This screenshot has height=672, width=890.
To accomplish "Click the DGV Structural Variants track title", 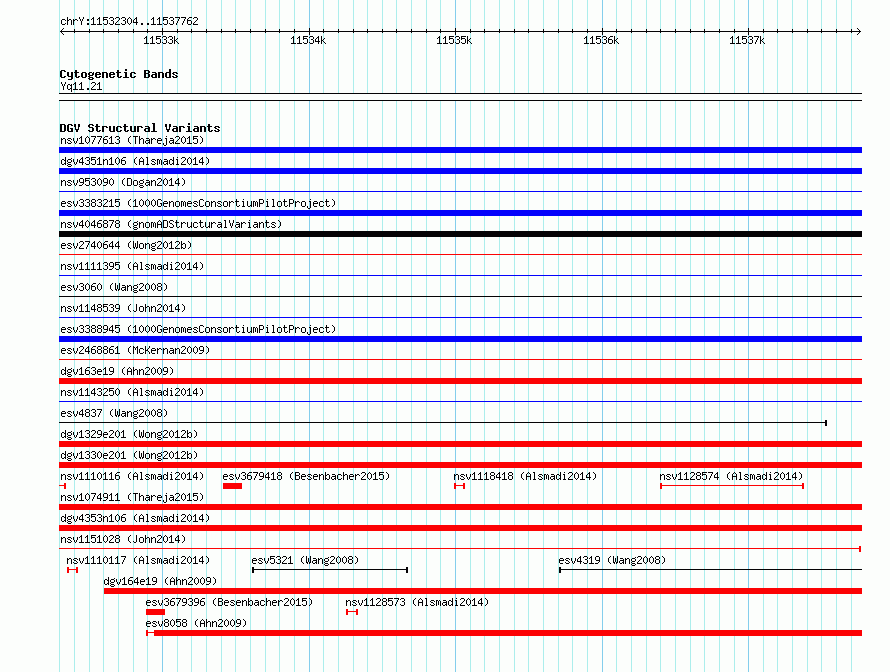I will (140, 128).
